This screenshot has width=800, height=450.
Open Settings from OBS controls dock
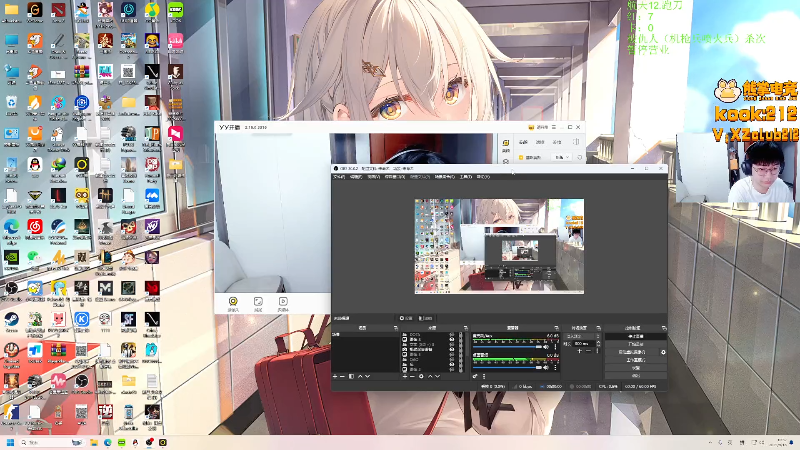point(636,368)
